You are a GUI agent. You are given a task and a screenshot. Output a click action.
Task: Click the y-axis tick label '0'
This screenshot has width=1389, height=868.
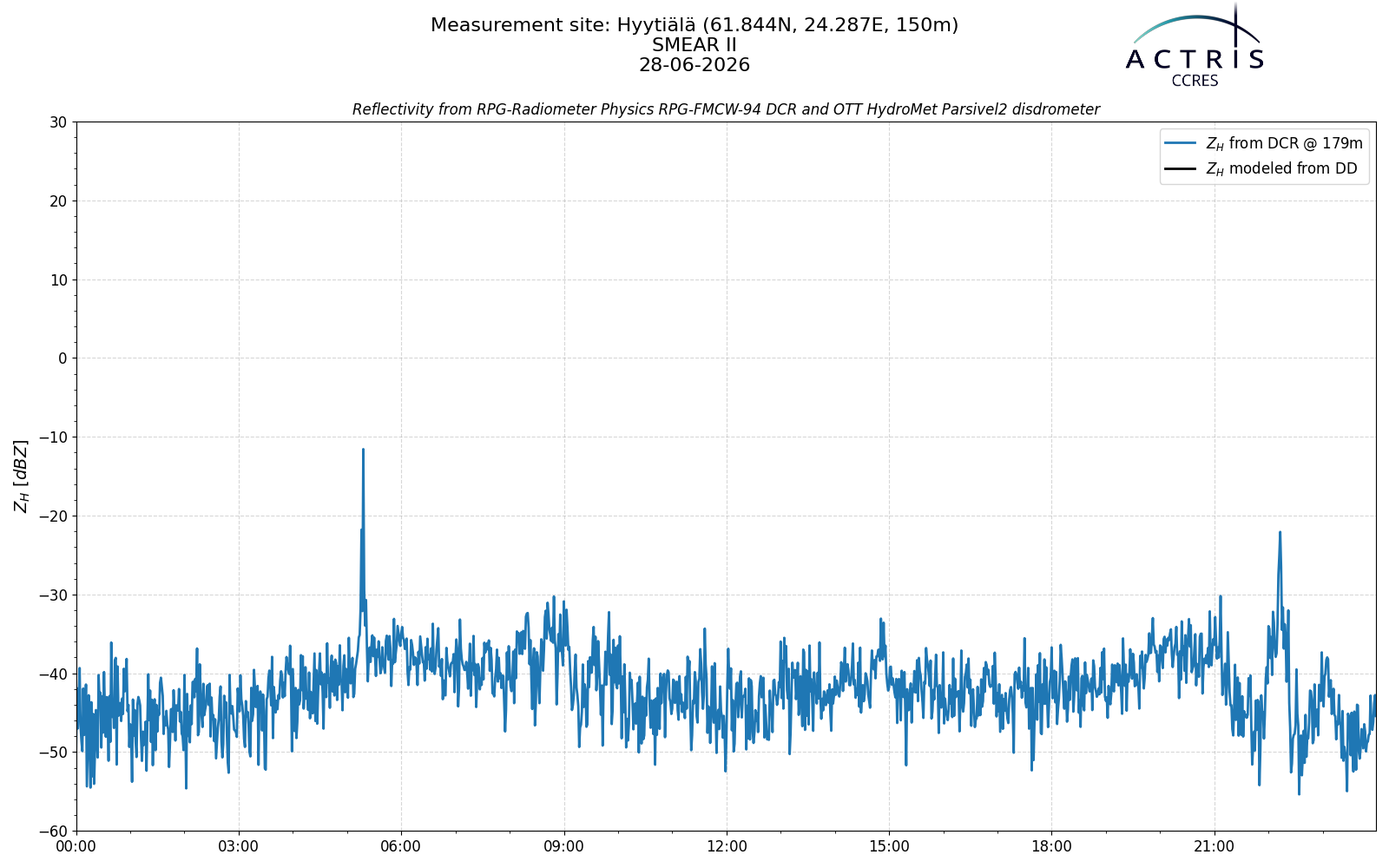coord(63,358)
